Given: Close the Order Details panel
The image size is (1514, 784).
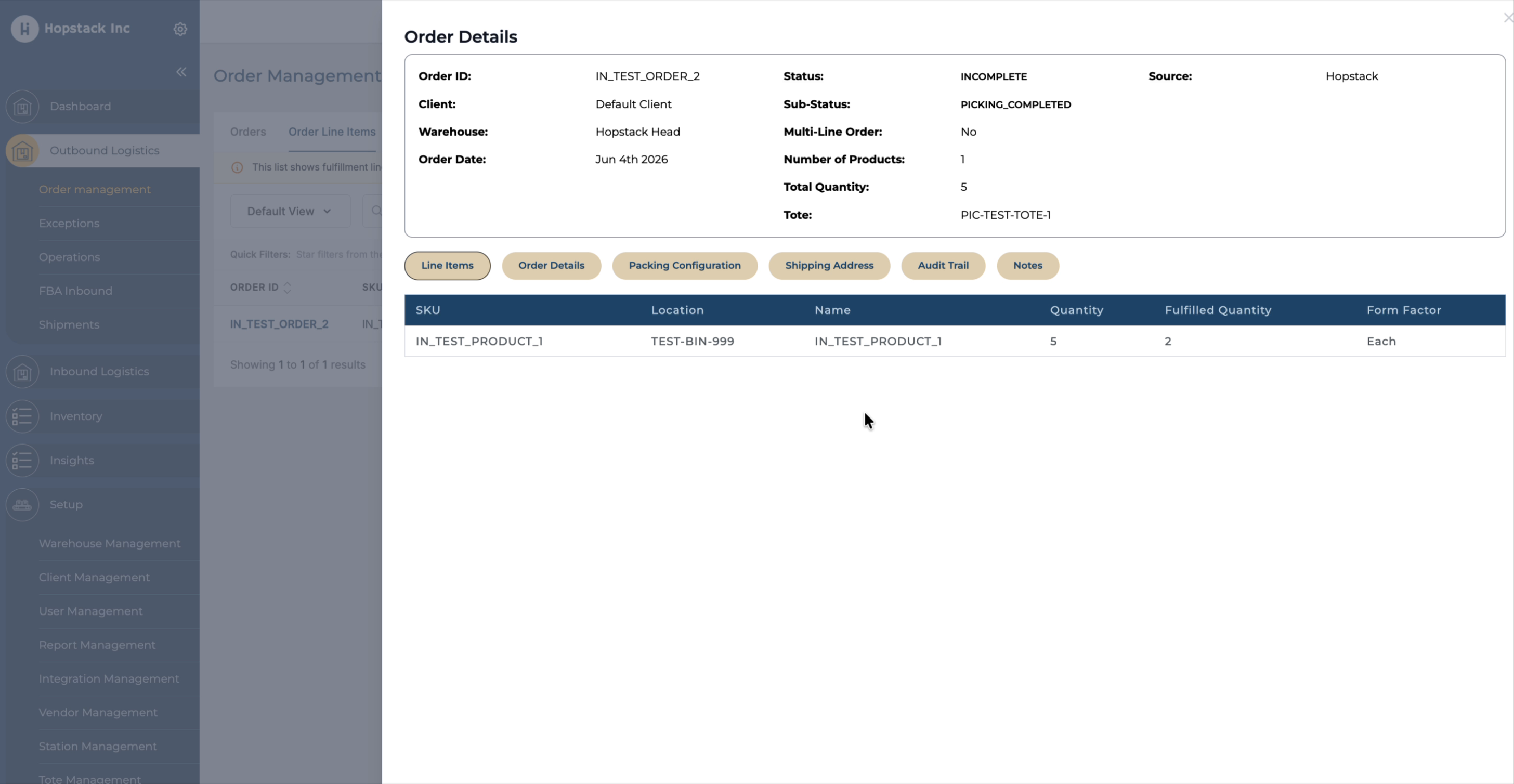Looking at the screenshot, I should 1508,18.
